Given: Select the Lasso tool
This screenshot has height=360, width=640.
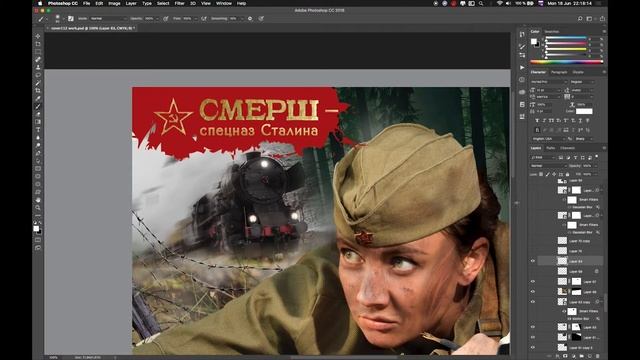Looking at the screenshot, I should click(x=38, y=75).
